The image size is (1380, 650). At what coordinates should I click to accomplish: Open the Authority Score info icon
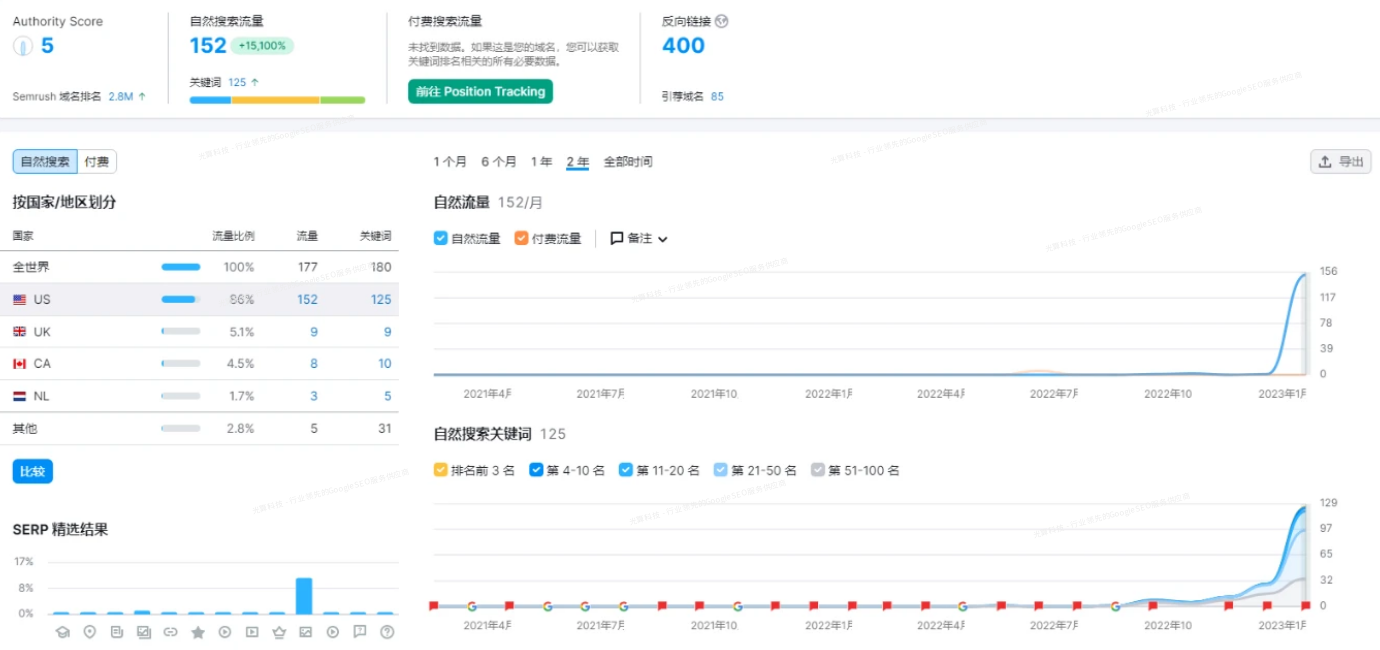22,45
